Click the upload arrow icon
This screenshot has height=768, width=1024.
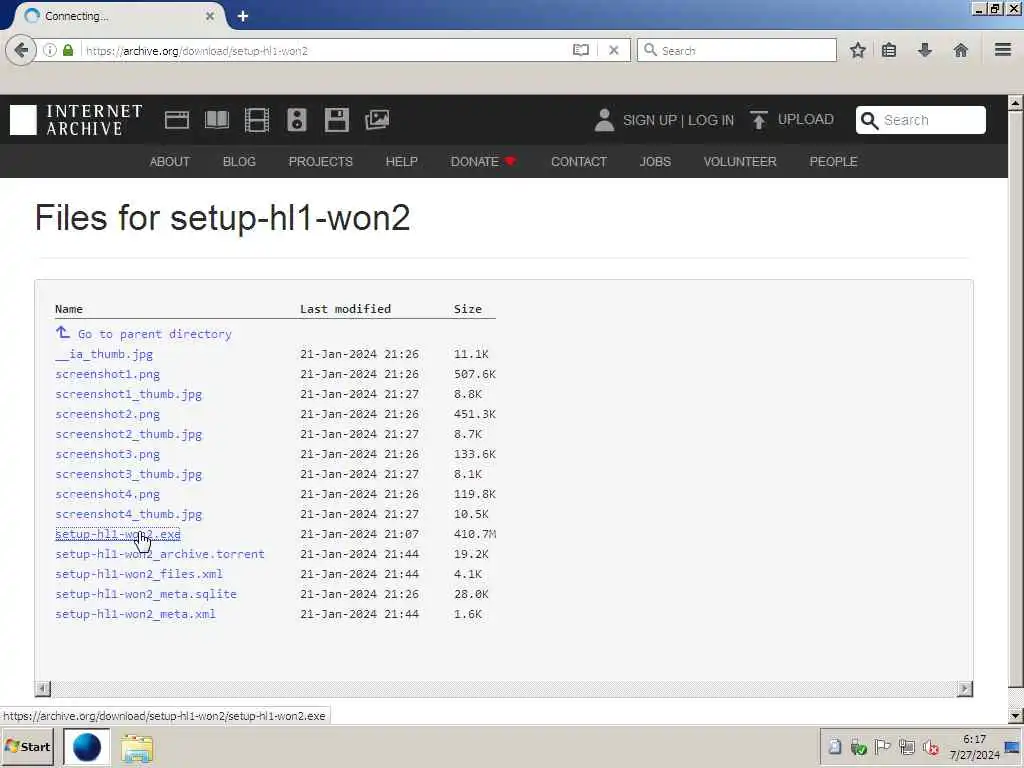(758, 120)
